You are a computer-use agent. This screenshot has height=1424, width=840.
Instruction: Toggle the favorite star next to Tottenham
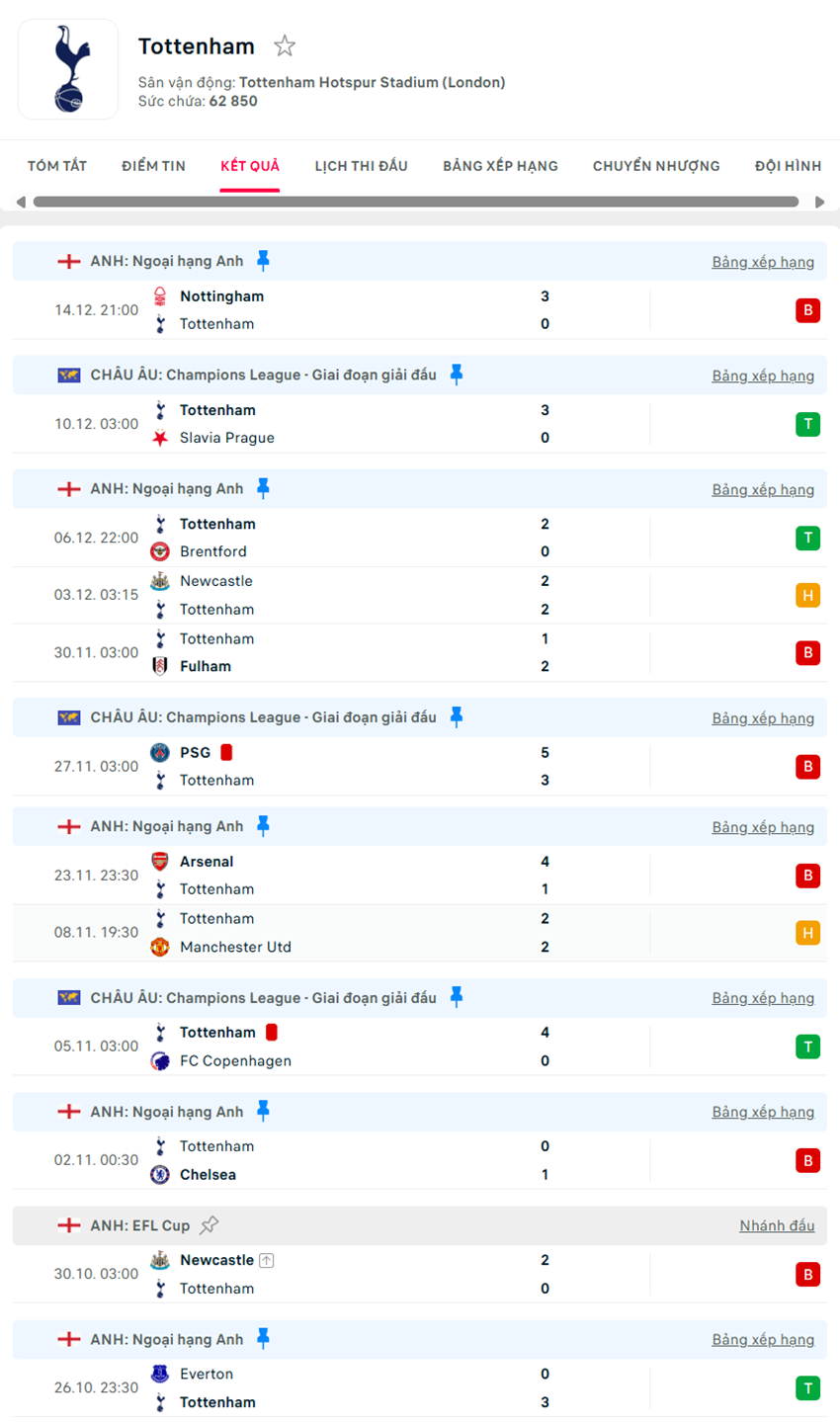coord(285,45)
